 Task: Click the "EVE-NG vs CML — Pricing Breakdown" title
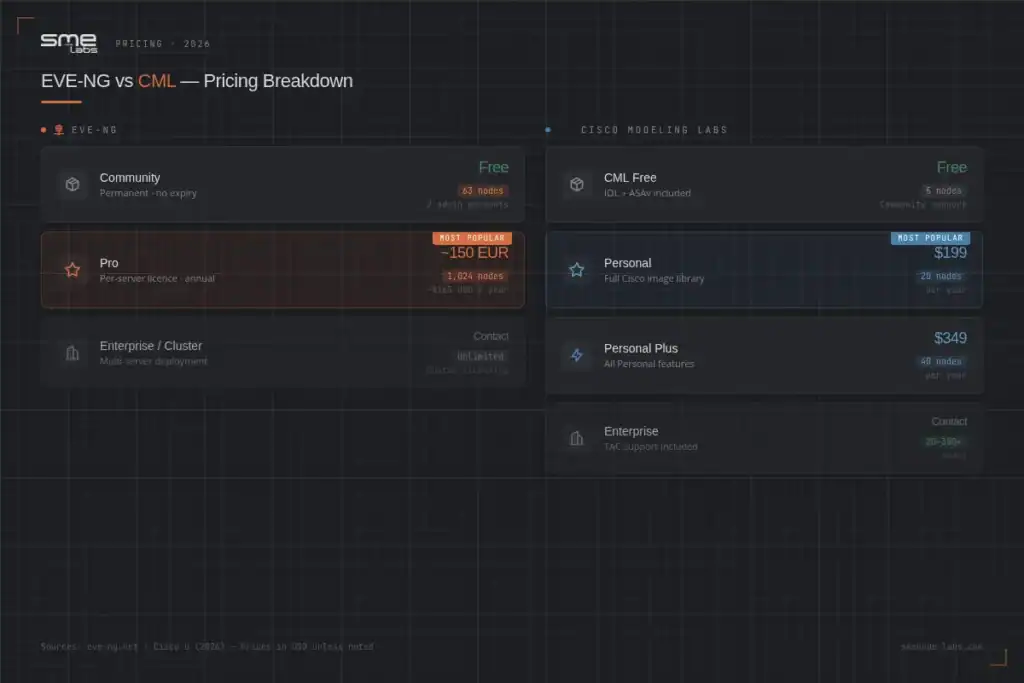coord(197,81)
